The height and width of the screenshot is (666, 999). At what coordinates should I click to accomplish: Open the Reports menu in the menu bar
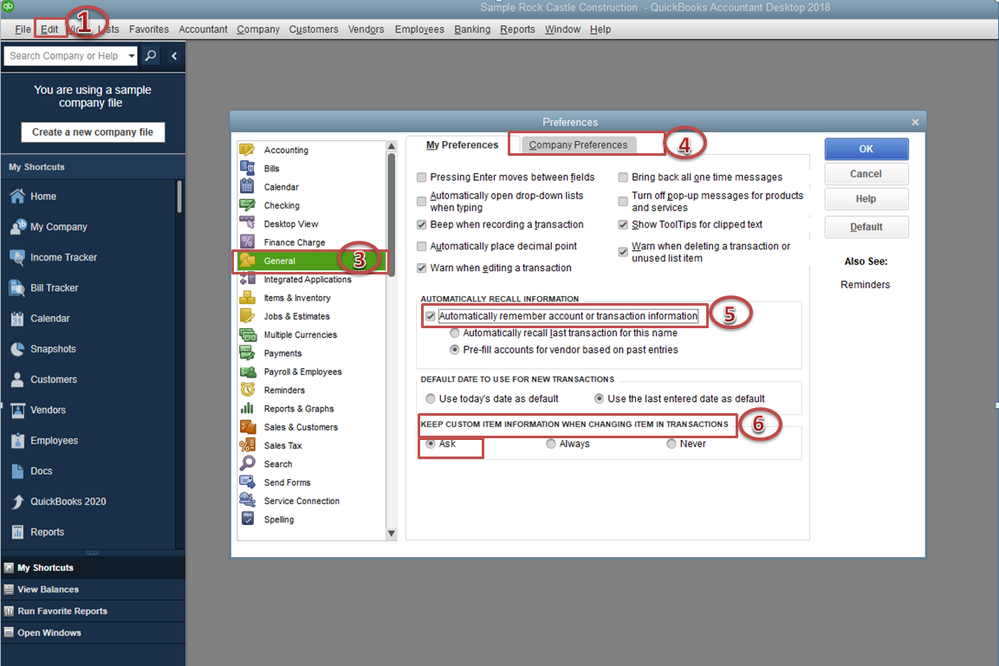(517, 29)
